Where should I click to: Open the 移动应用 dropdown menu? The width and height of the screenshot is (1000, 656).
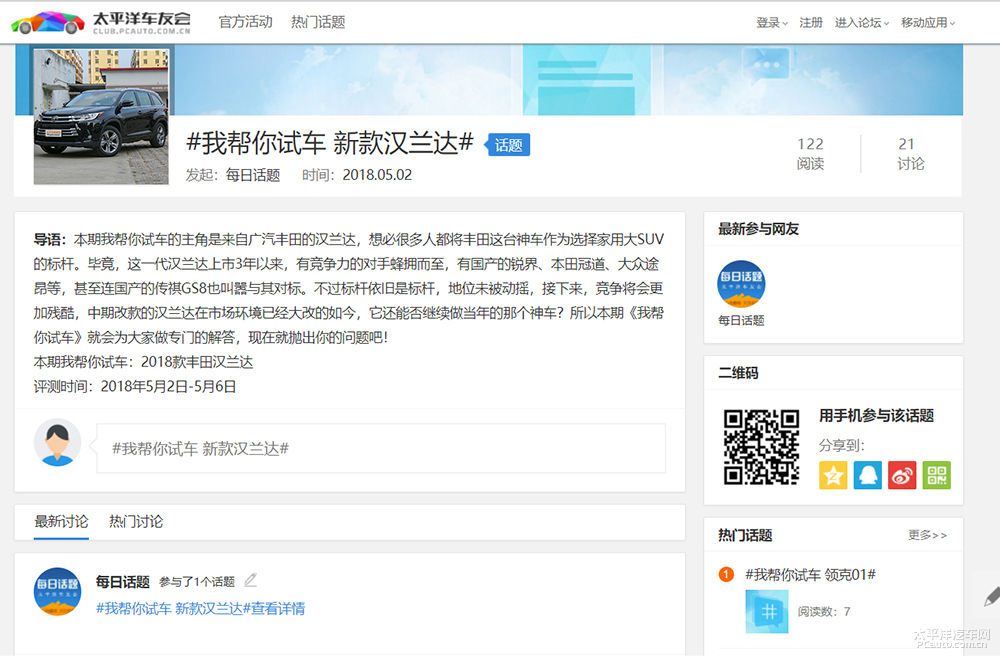coord(928,23)
